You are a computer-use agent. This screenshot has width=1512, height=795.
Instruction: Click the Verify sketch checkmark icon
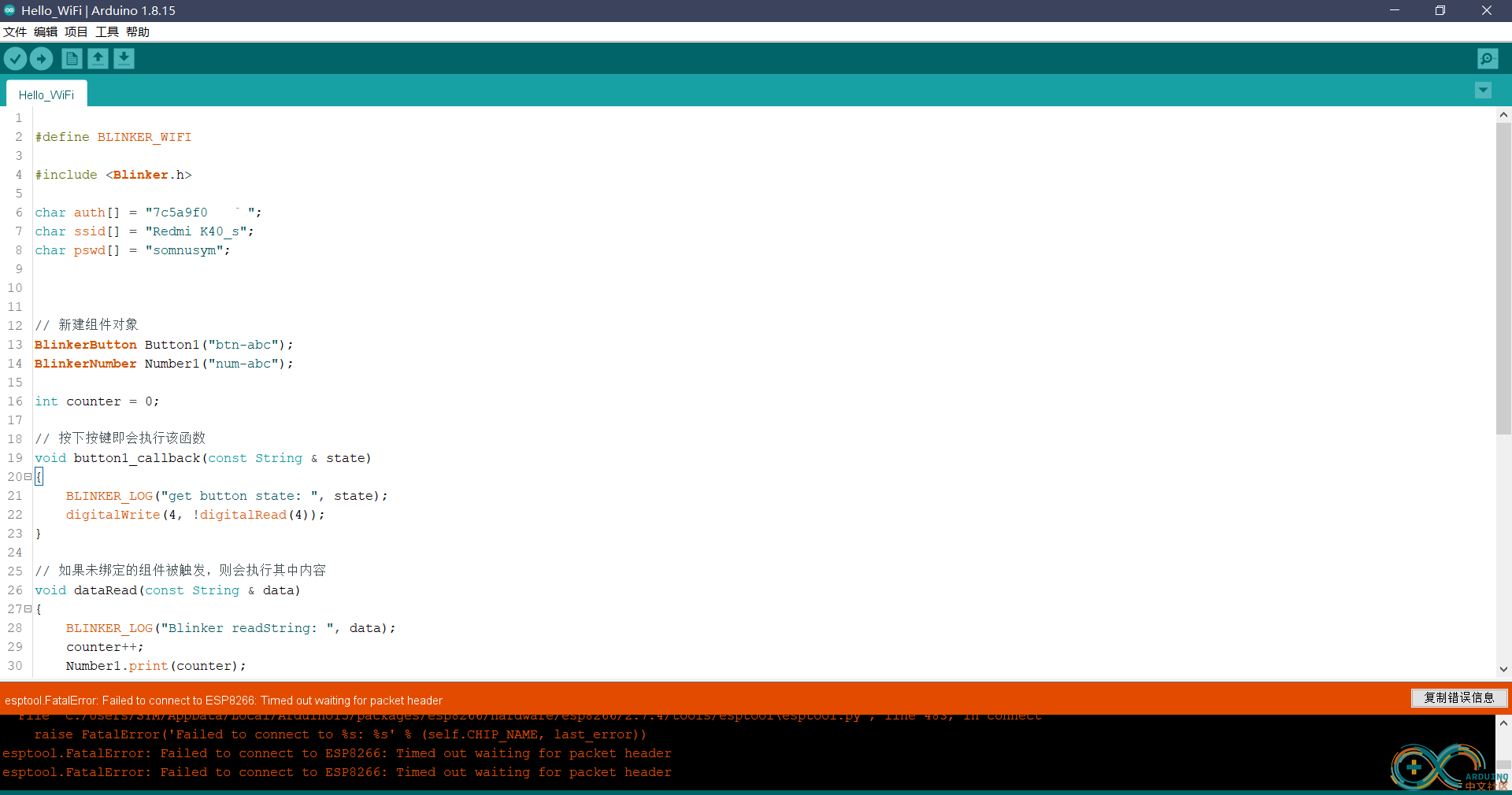tap(15, 59)
